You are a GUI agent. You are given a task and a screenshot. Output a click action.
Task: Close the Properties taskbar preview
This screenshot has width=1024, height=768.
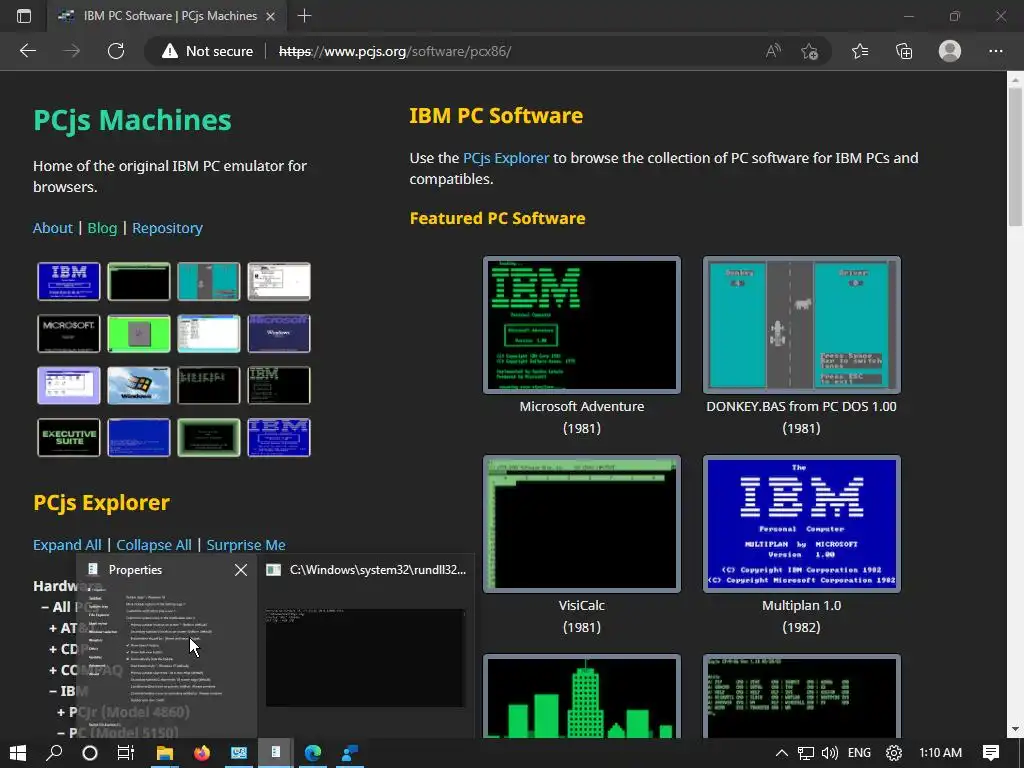point(241,570)
